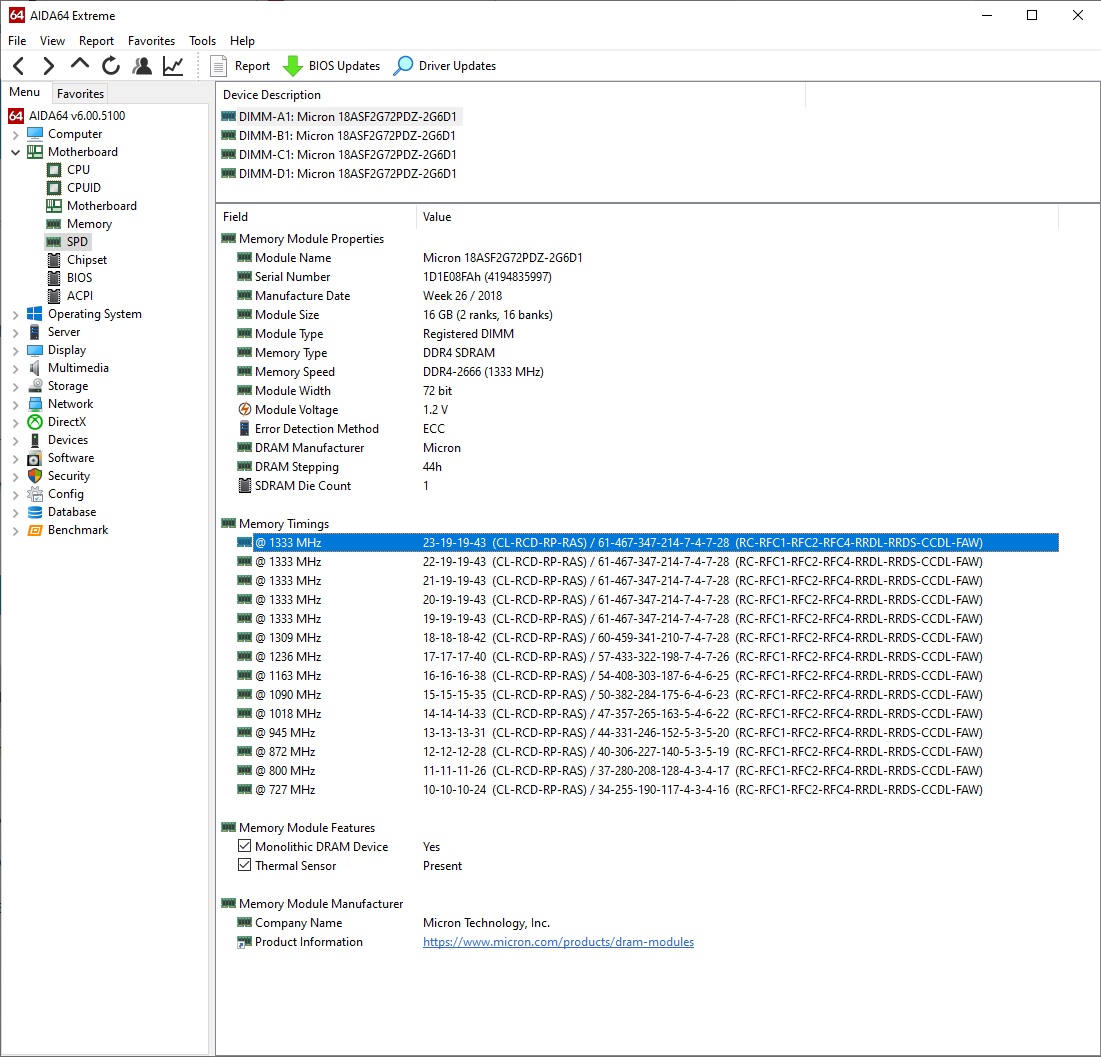Open BIOS Updates
The width and height of the screenshot is (1101, 1057).
[x=331, y=66]
